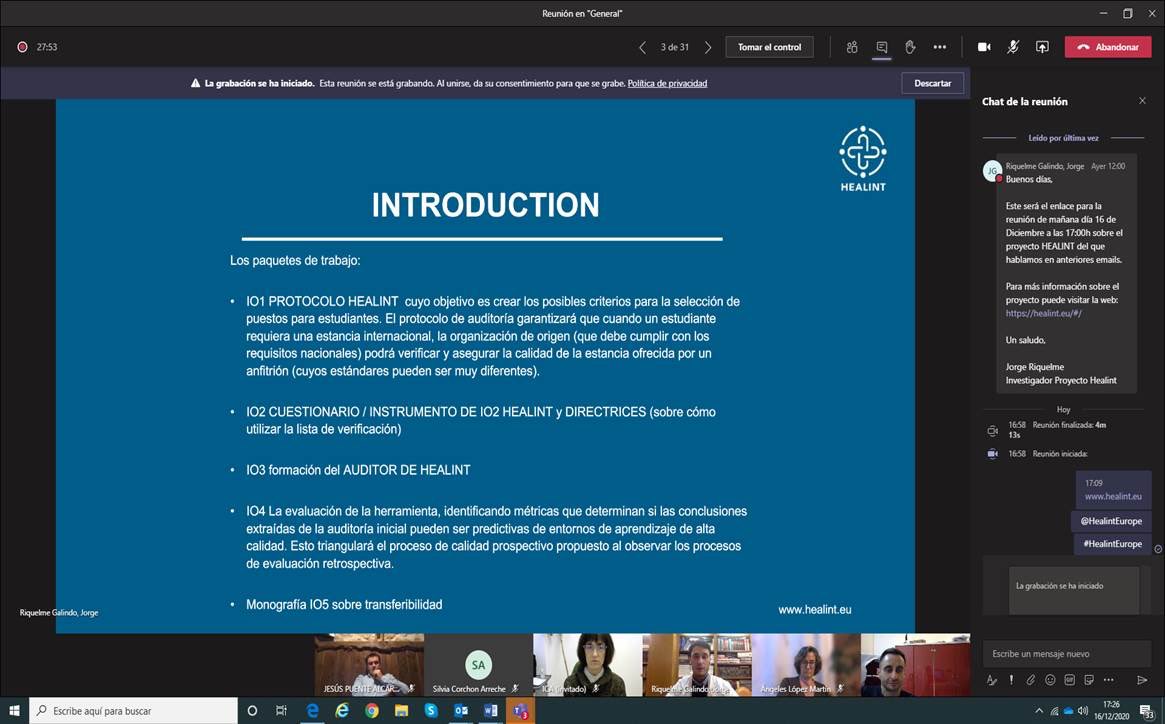Open the https://healint.eu/#/ link in chat

pyautogui.click(x=1043, y=313)
